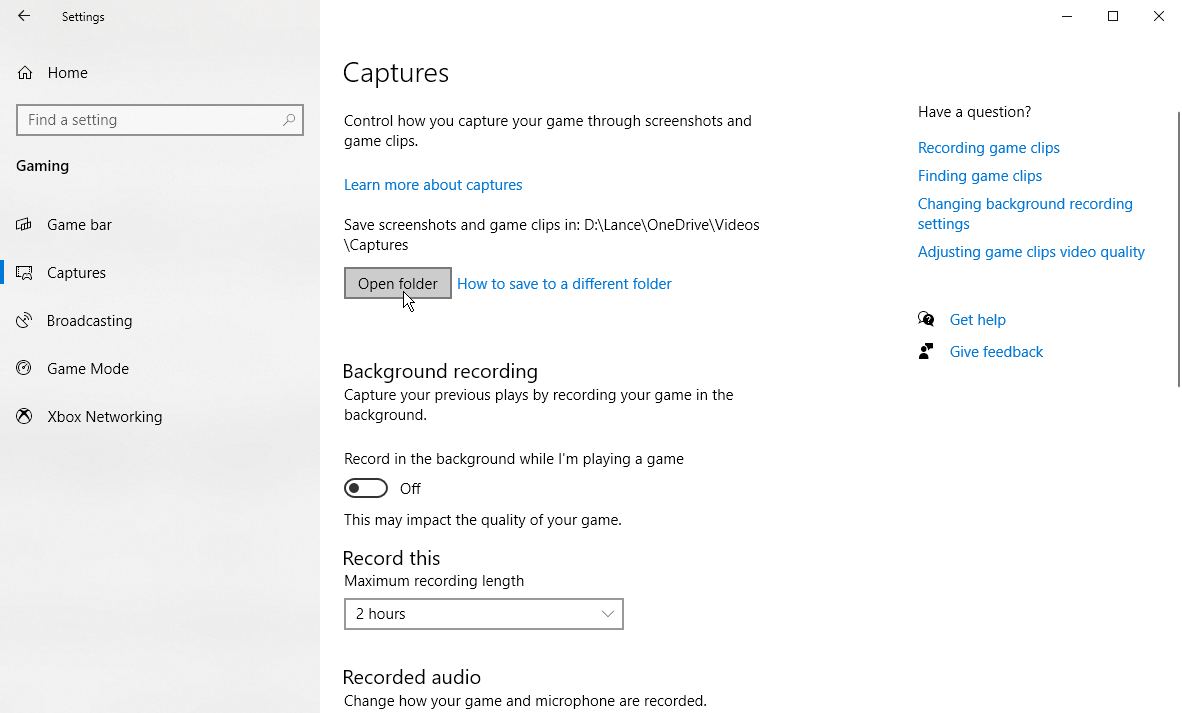Open Learn more about captures link
The image size is (1182, 713).
[433, 184]
